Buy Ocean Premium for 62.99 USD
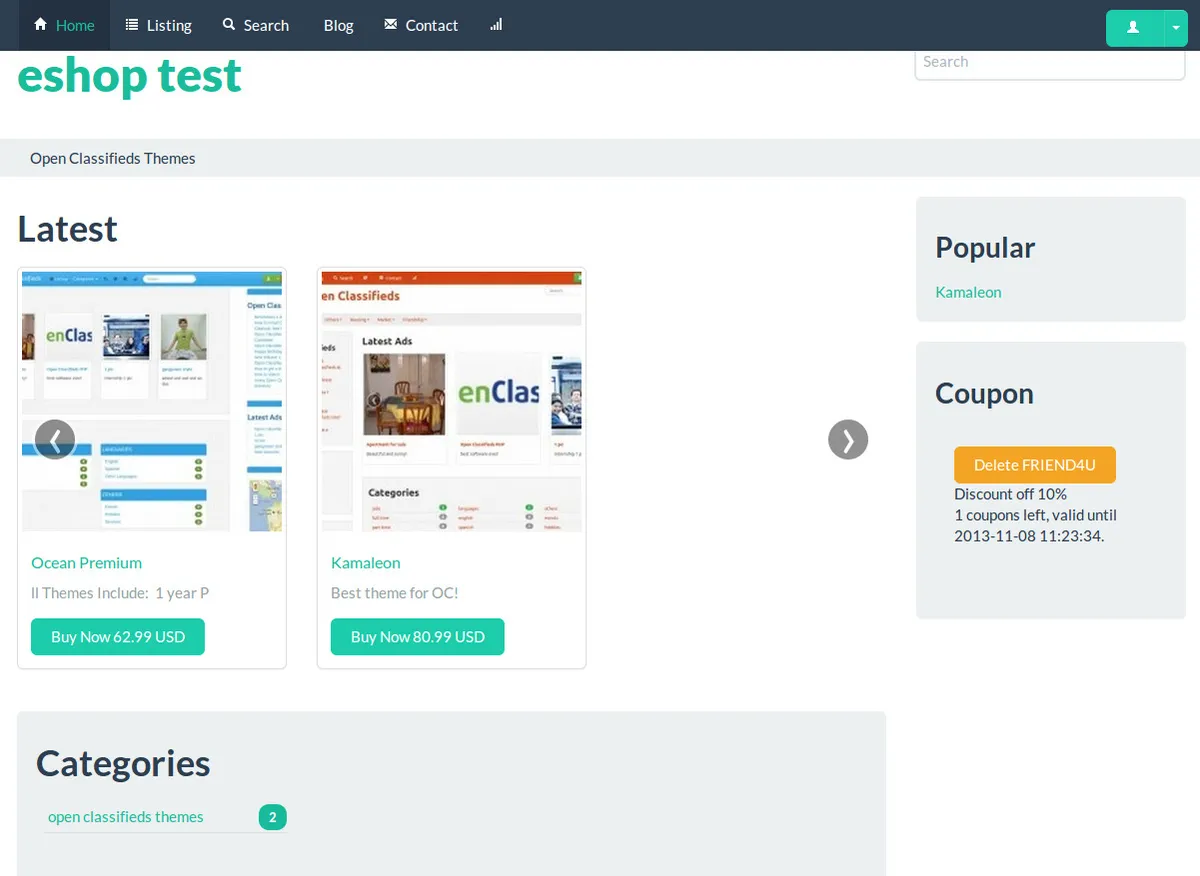Screen dimensions: 1200x876 [117, 636]
